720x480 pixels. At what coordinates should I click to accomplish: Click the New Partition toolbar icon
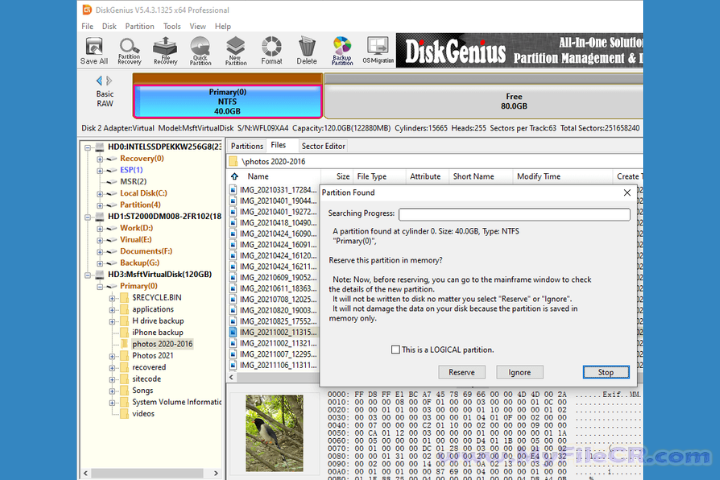pos(236,51)
